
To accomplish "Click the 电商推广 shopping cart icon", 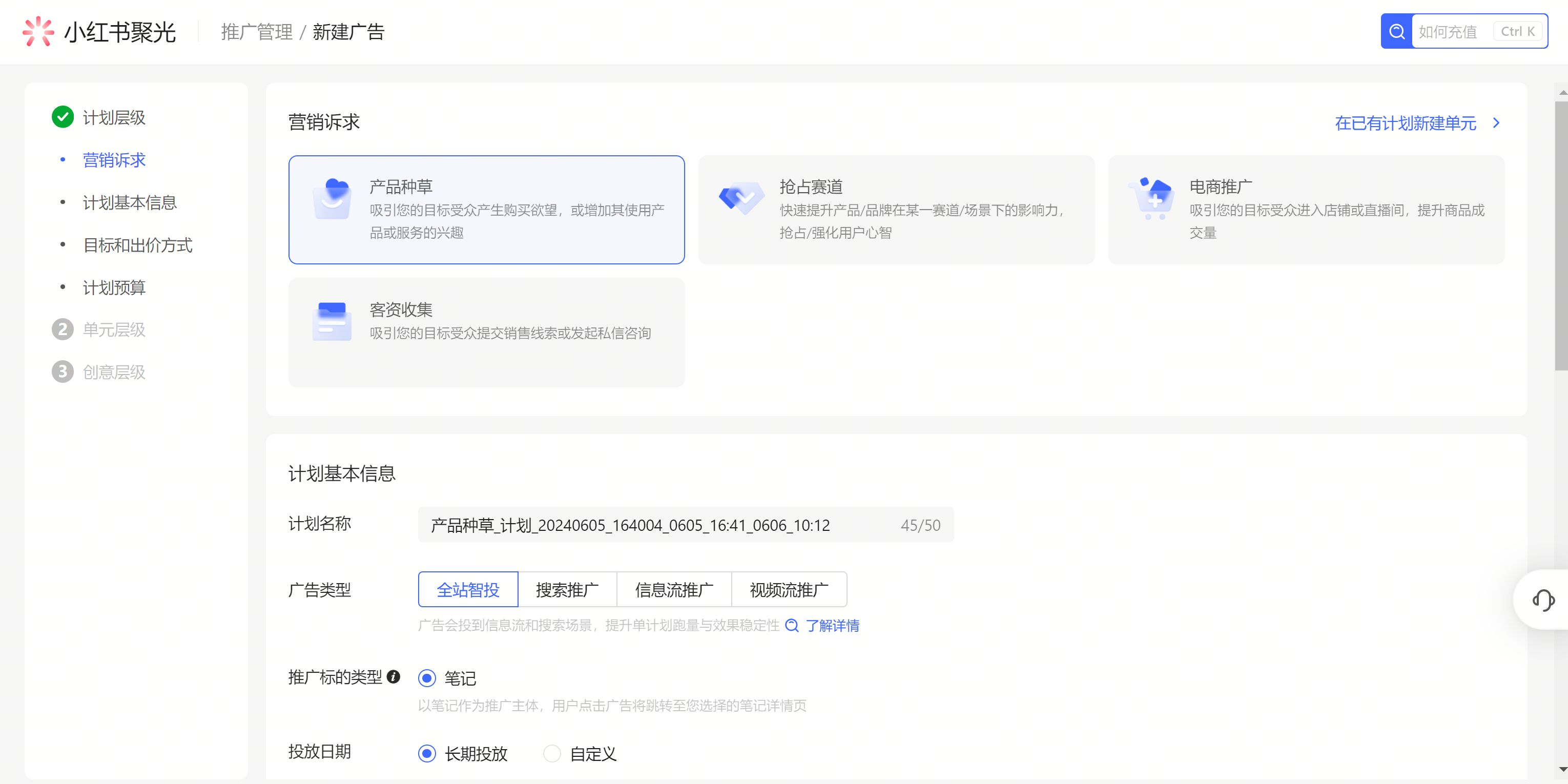I will [x=1151, y=199].
